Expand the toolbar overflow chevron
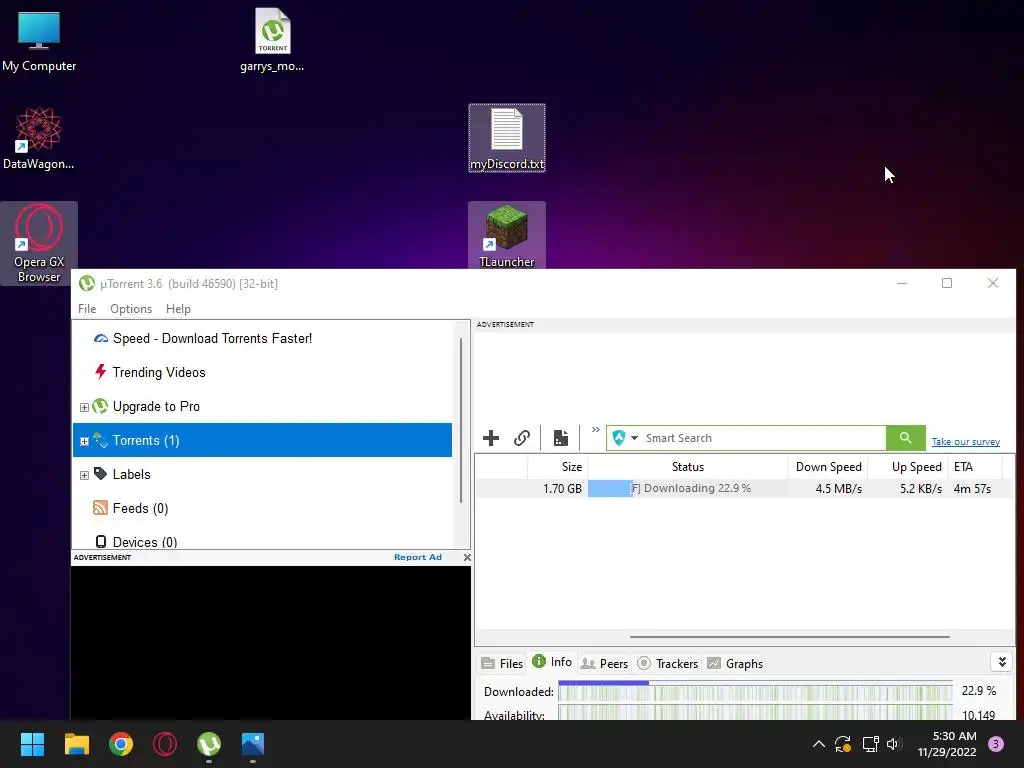 tap(596, 430)
